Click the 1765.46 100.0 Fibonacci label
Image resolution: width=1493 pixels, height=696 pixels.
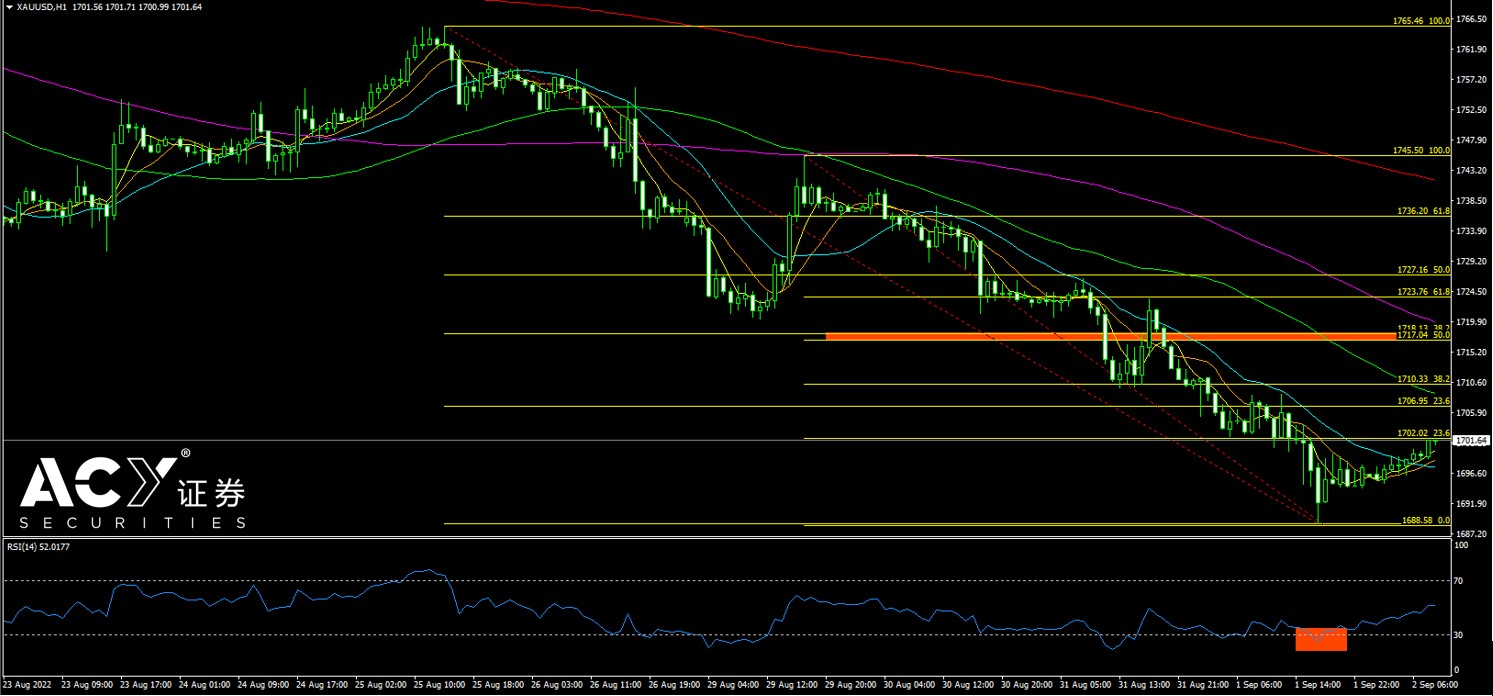[1420, 20]
